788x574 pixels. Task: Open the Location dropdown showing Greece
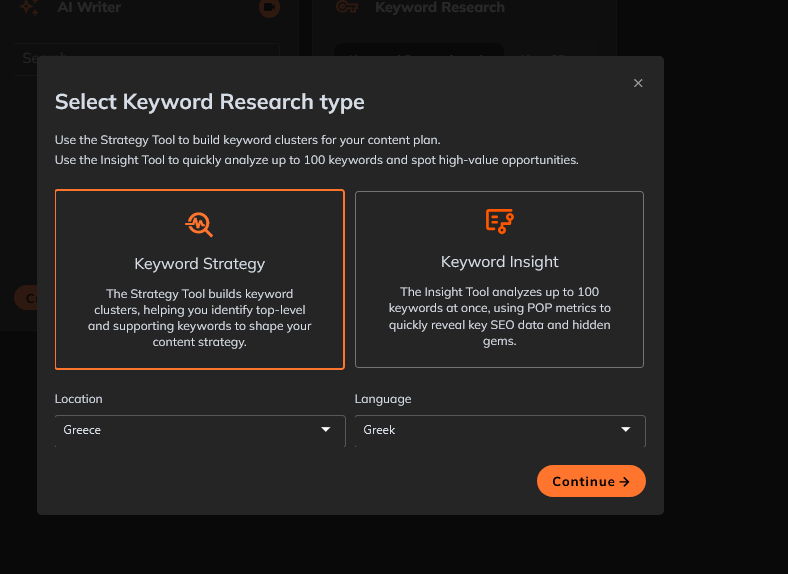200,430
